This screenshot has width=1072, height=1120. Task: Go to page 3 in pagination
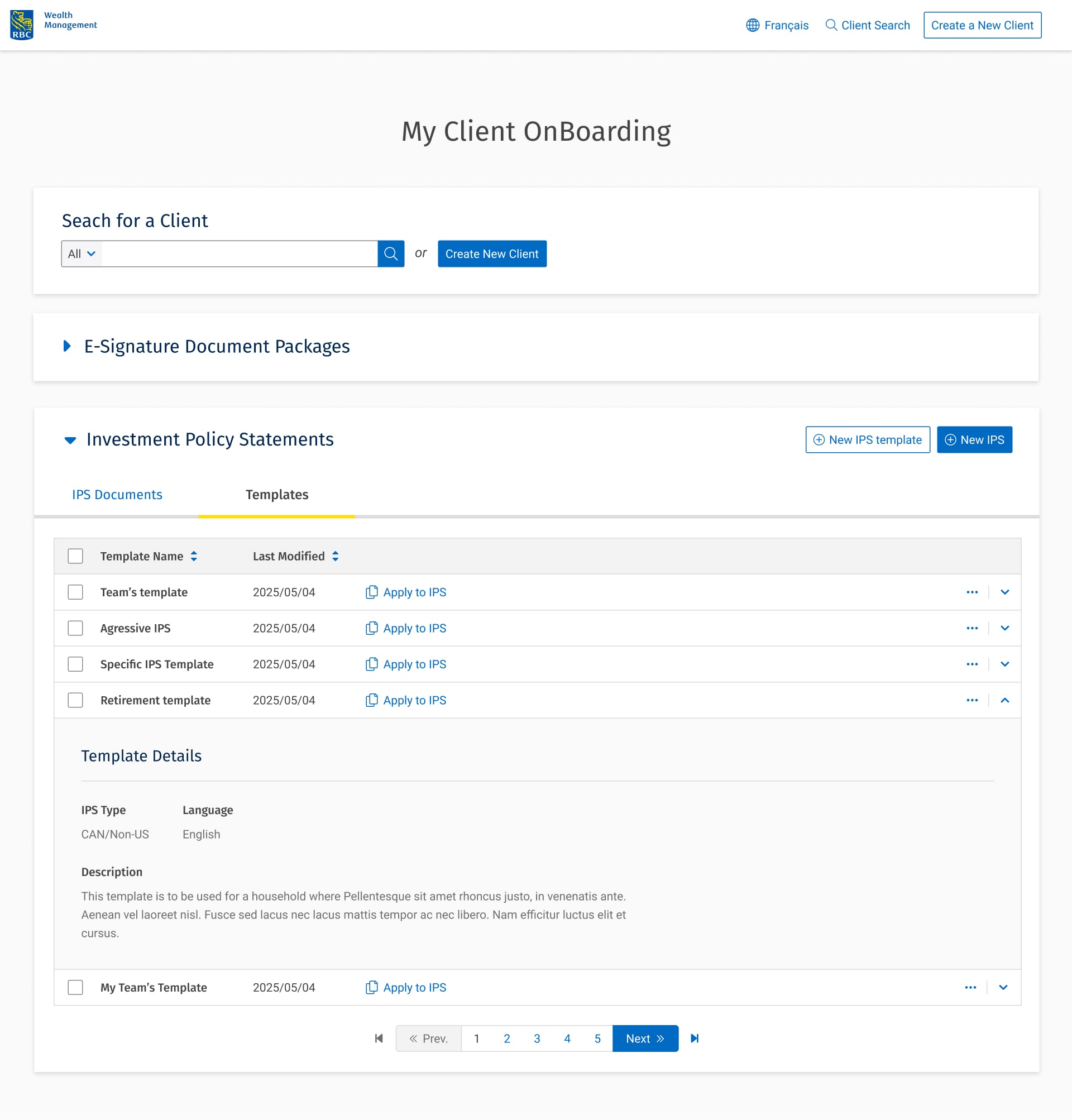(537, 1038)
